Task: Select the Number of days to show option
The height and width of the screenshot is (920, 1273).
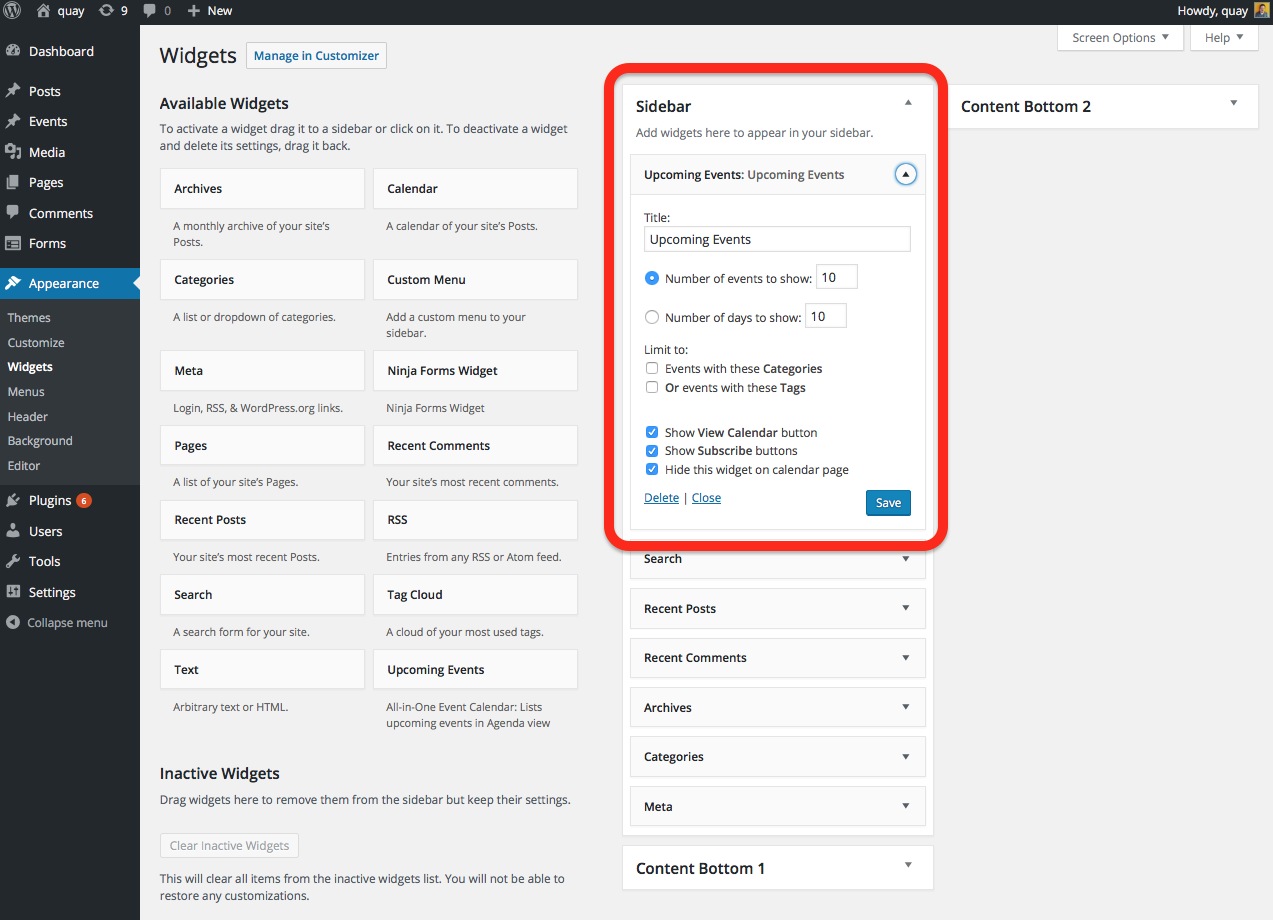Action: pos(652,316)
